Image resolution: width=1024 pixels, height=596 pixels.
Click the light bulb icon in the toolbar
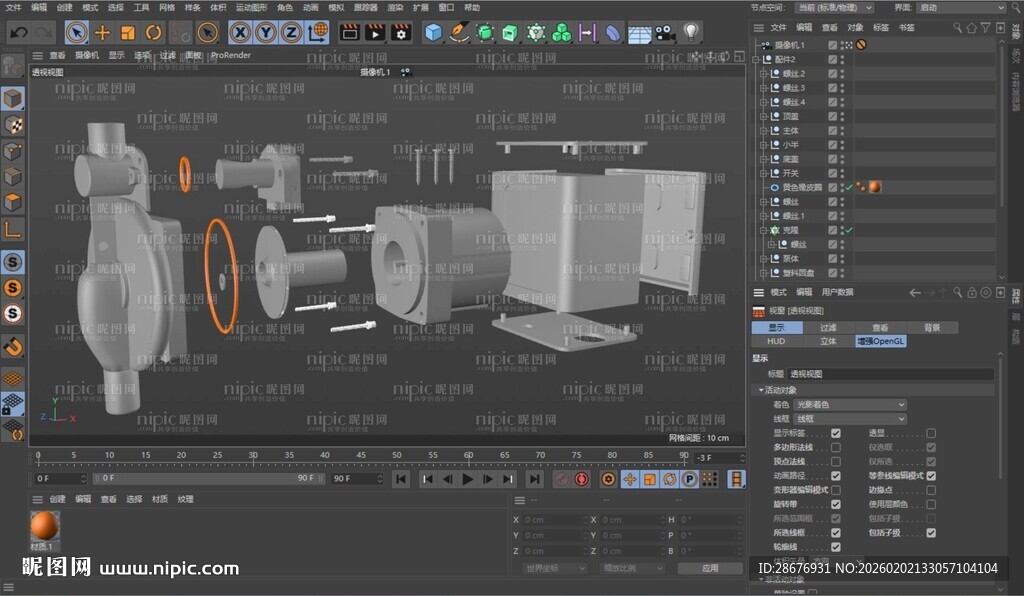click(691, 32)
